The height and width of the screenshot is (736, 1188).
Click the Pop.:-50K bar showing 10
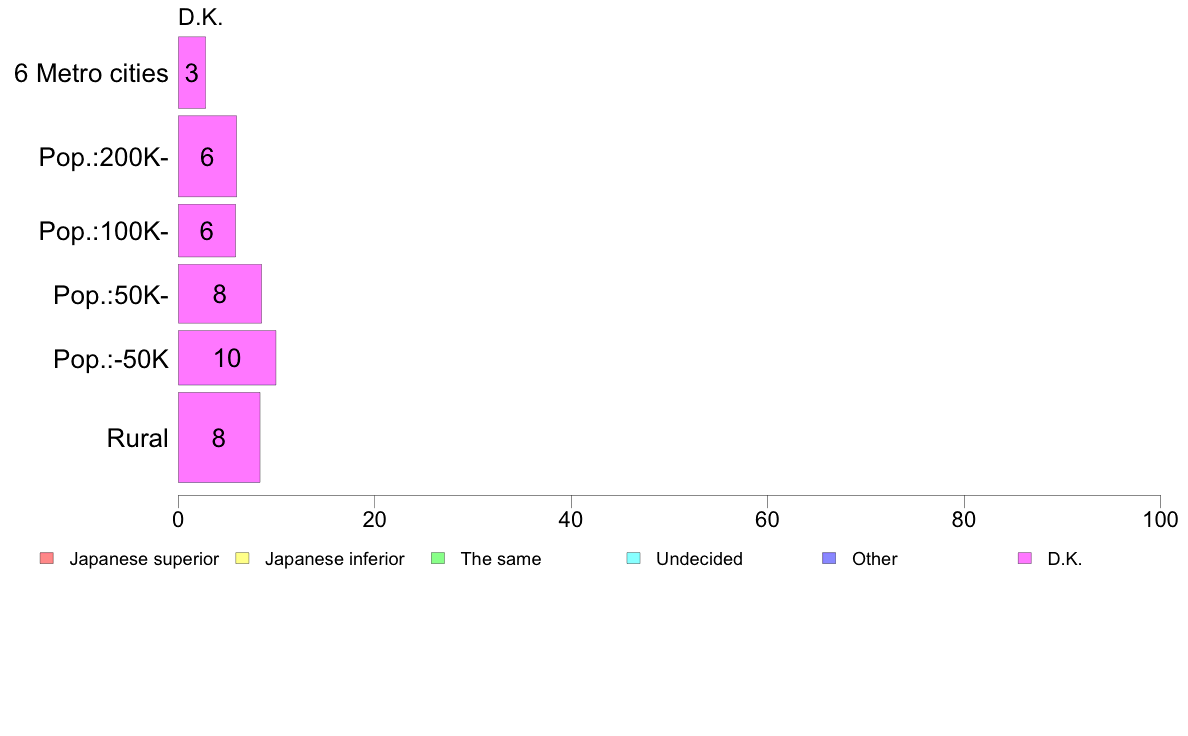click(x=227, y=358)
